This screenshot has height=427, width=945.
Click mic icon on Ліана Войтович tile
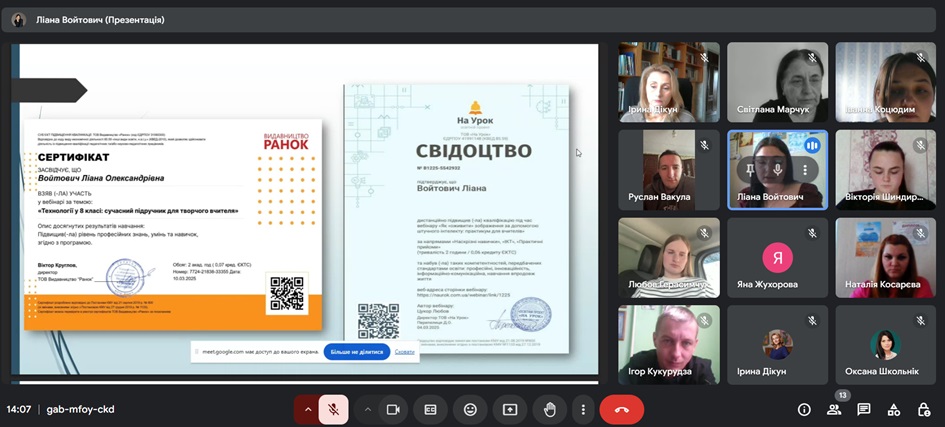tap(777, 170)
